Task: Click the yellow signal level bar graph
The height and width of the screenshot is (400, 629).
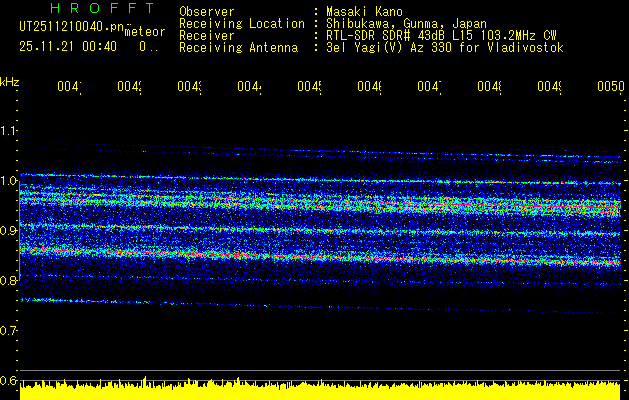Action: pyautogui.click(x=320, y=390)
